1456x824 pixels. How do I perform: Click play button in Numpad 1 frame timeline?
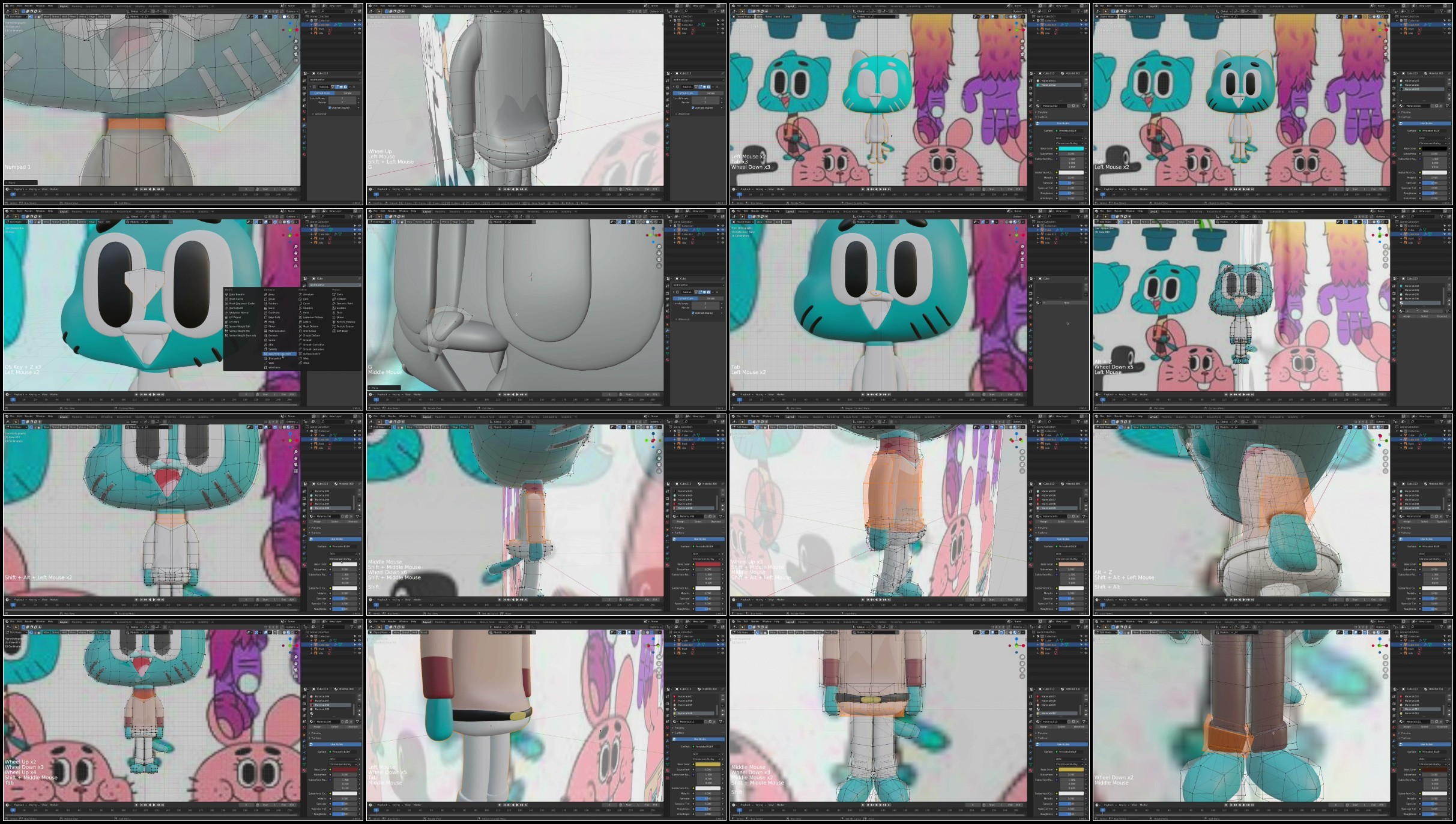click(x=154, y=189)
